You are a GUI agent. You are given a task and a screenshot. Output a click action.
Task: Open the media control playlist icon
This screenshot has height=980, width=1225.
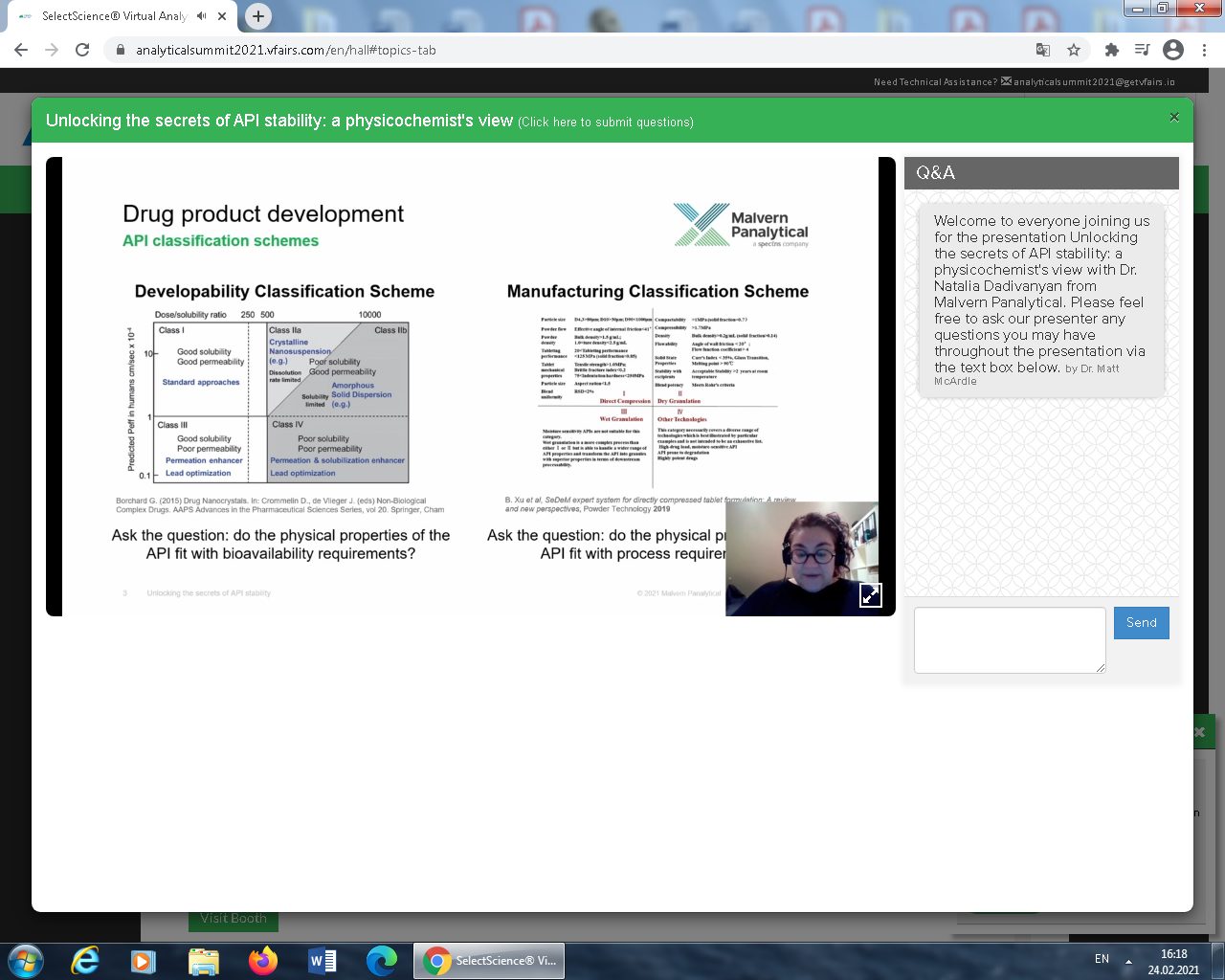[1142, 50]
